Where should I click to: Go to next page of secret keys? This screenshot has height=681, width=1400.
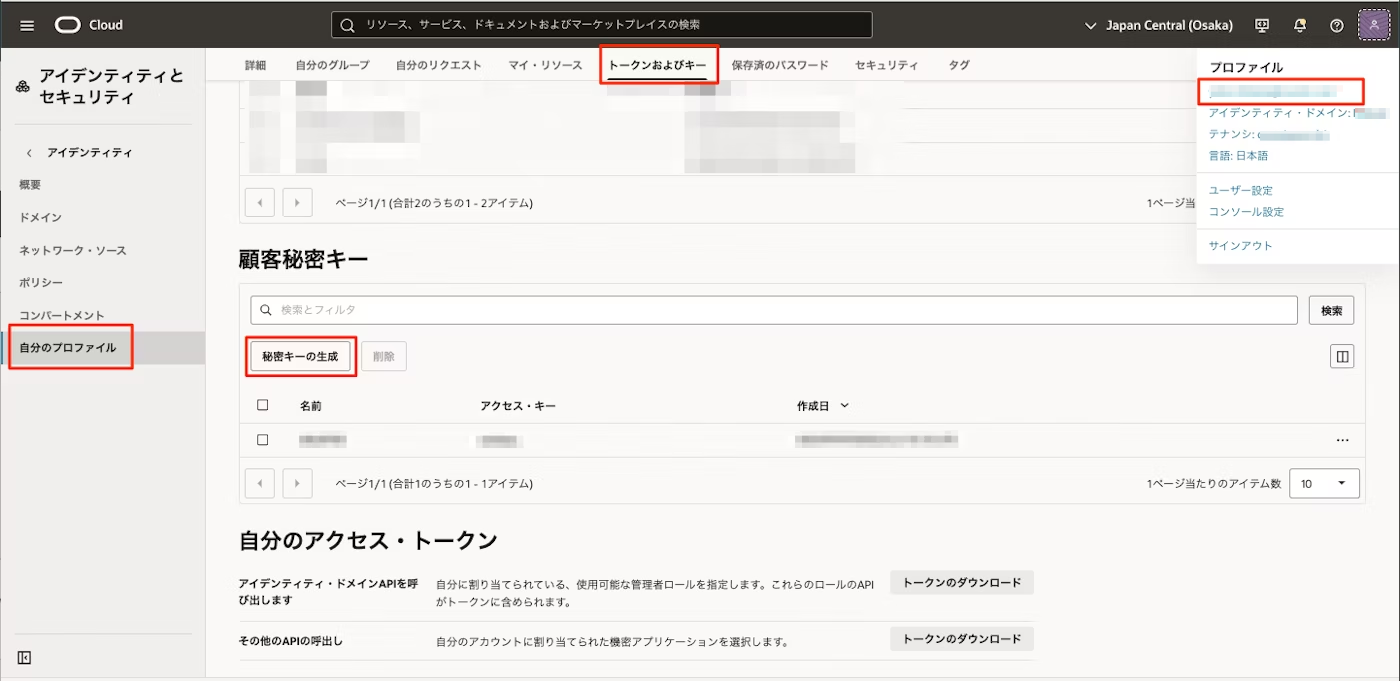tap(297, 483)
